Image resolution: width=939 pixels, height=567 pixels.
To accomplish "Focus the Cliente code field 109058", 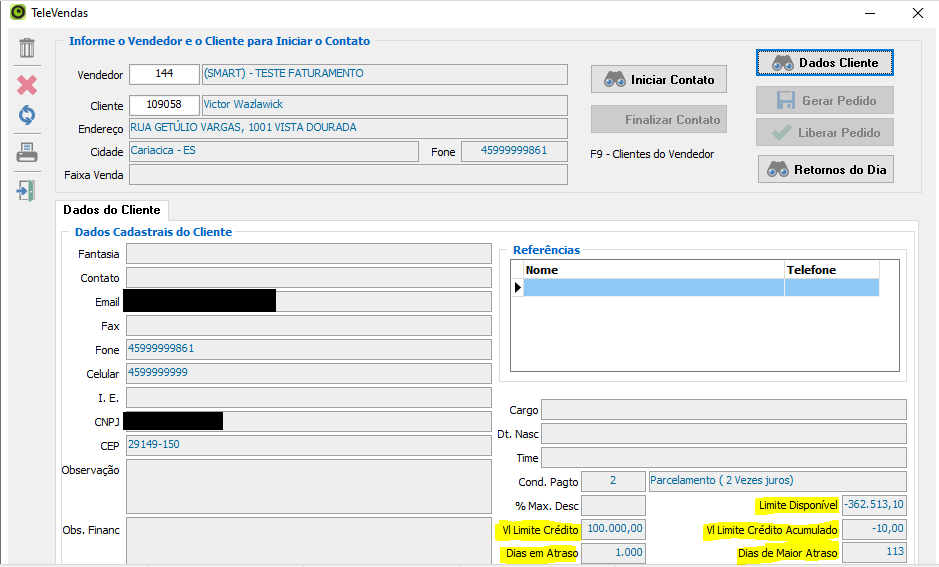I will point(164,105).
